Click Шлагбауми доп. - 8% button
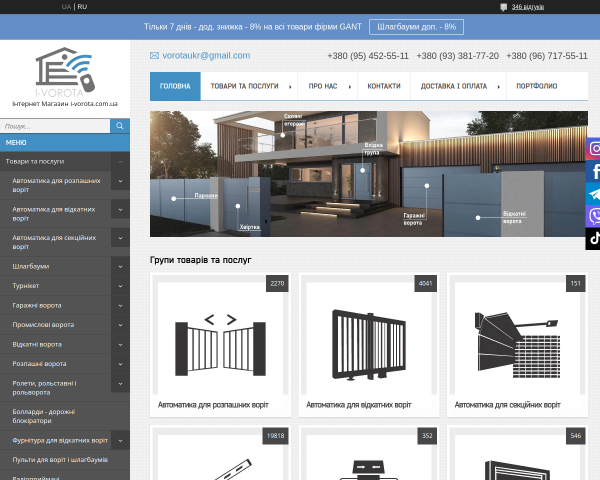 click(x=416, y=27)
